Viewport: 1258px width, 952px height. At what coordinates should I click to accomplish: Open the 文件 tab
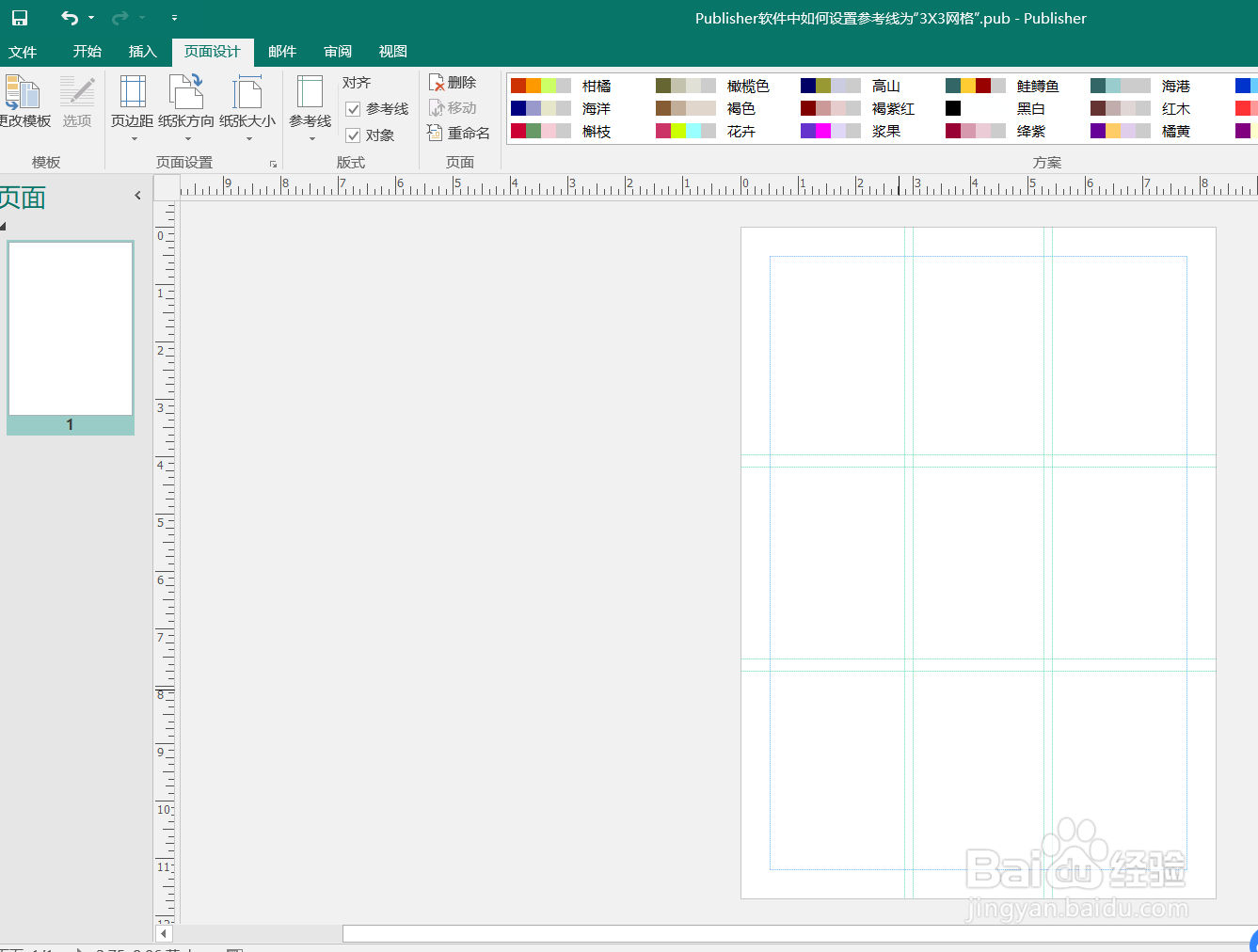(23, 52)
